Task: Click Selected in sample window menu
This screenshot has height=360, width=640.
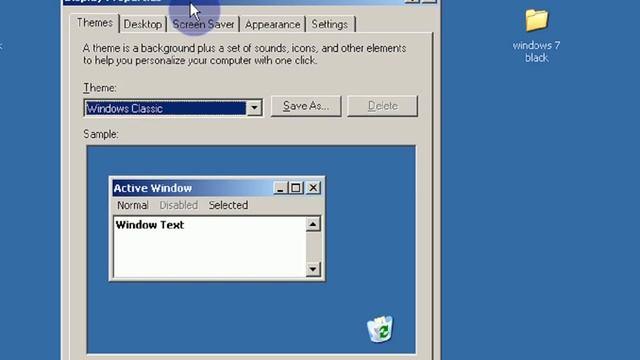Action: [228, 205]
